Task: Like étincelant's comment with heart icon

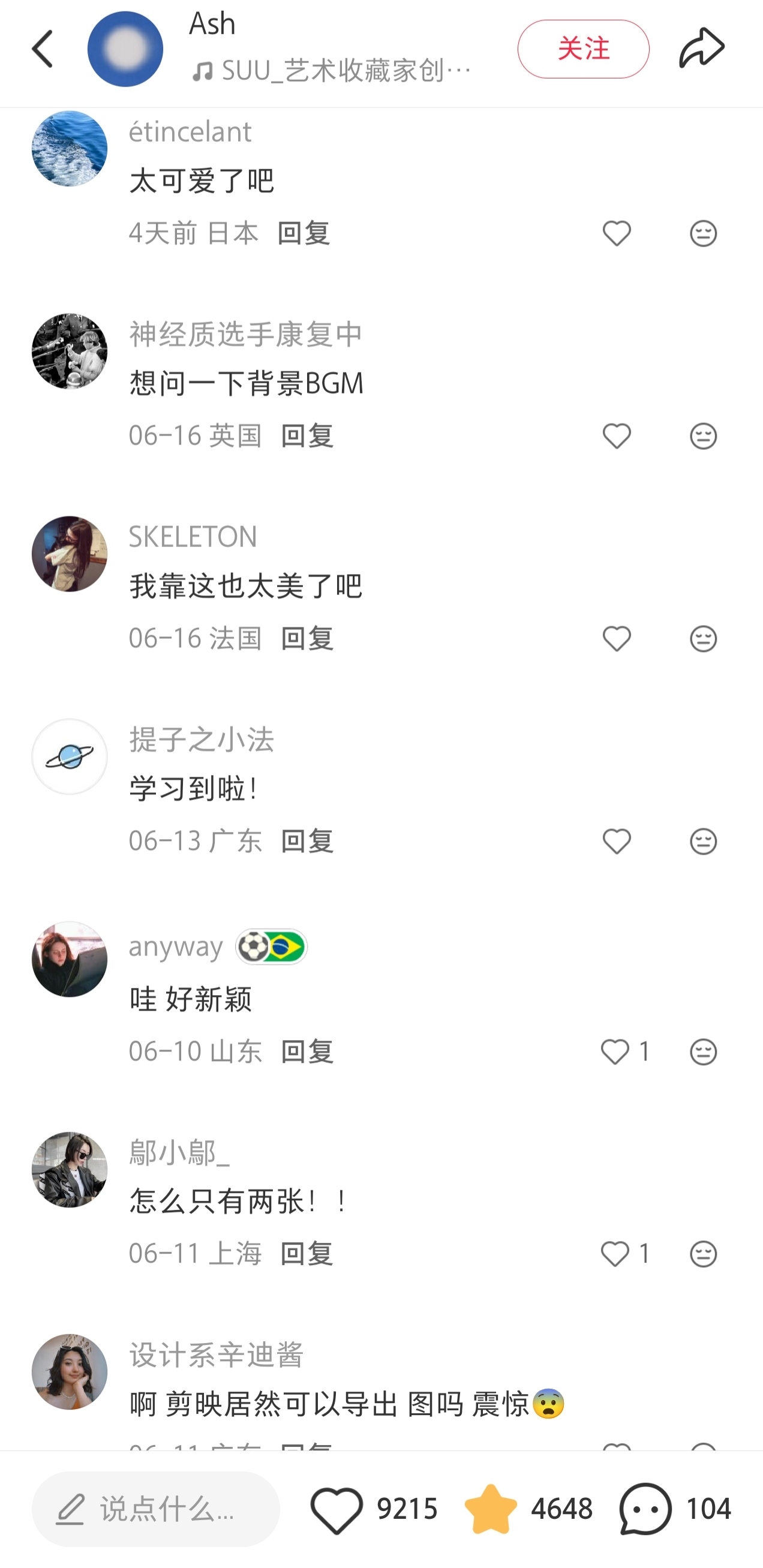Action: pyautogui.click(x=617, y=234)
